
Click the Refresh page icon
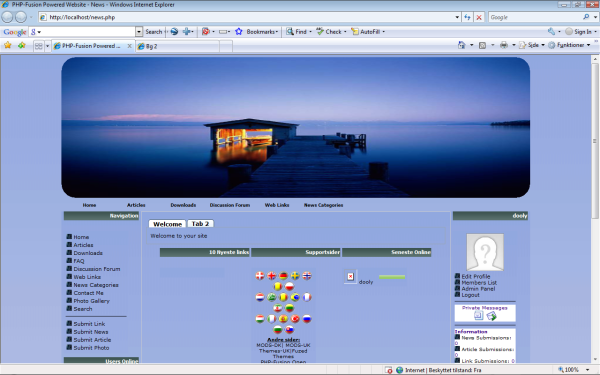tap(467, 17)
